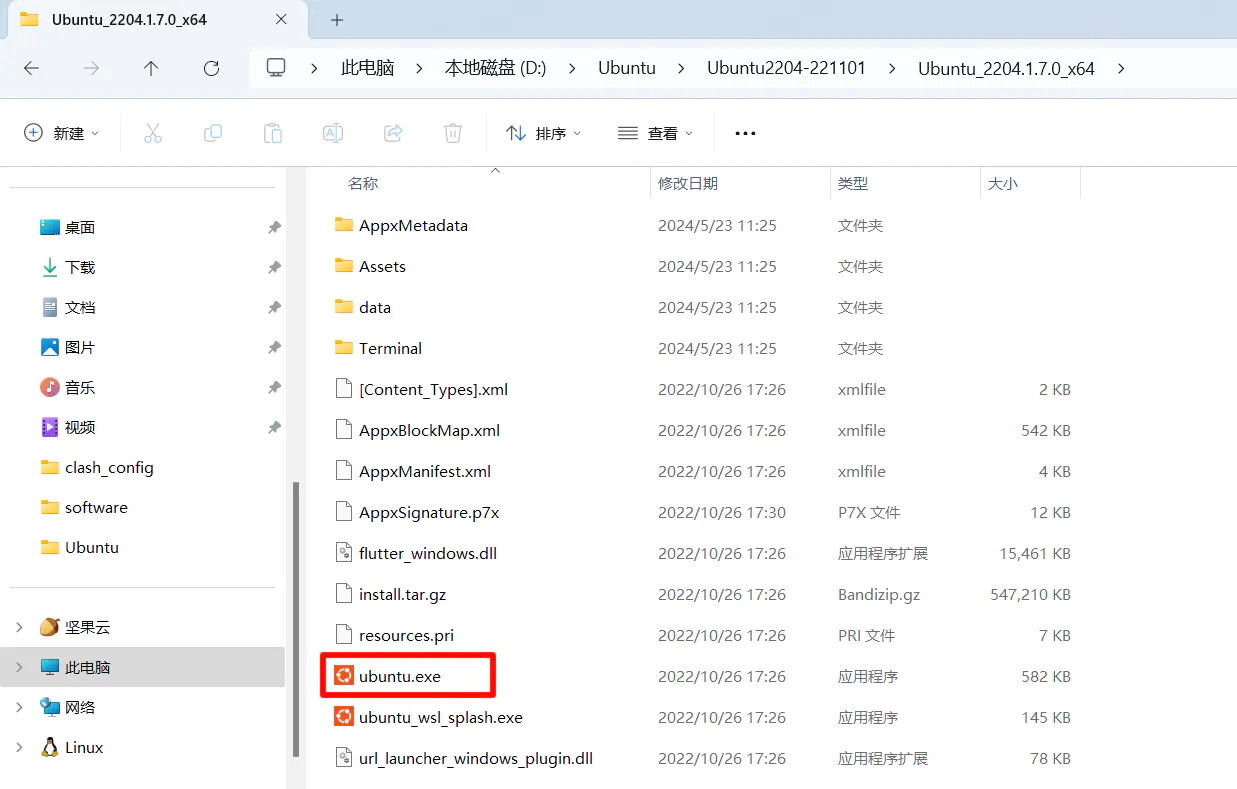
Task: Select the [Content_Types].xml file name
Action: coord(433,389)
